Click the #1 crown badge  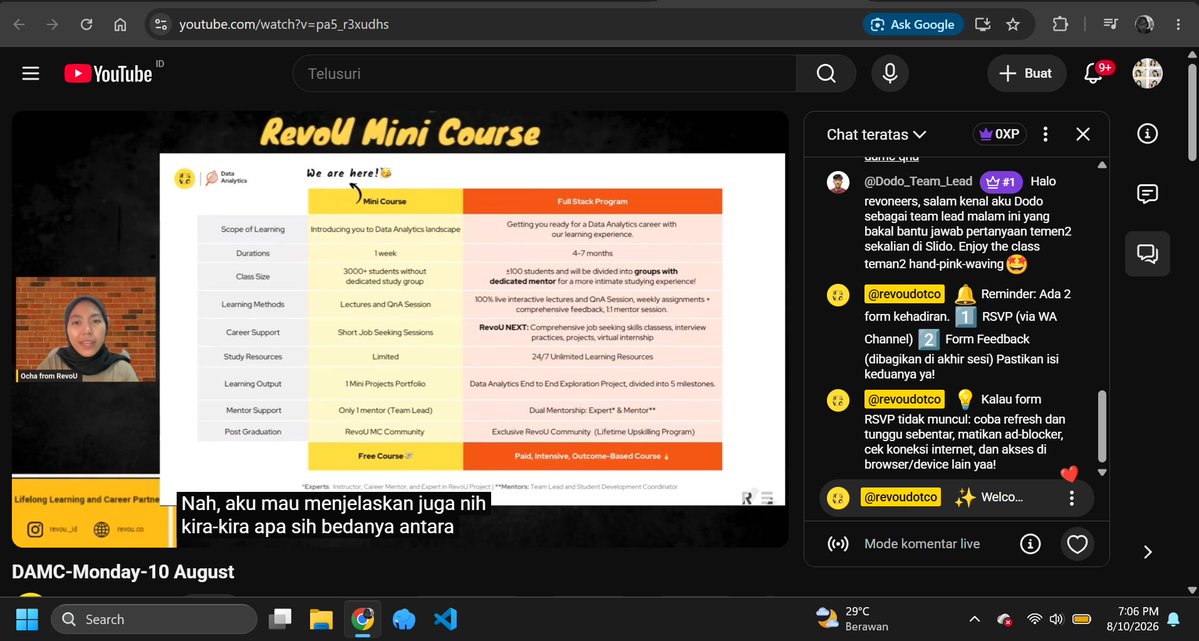(x=1001, y=181)
